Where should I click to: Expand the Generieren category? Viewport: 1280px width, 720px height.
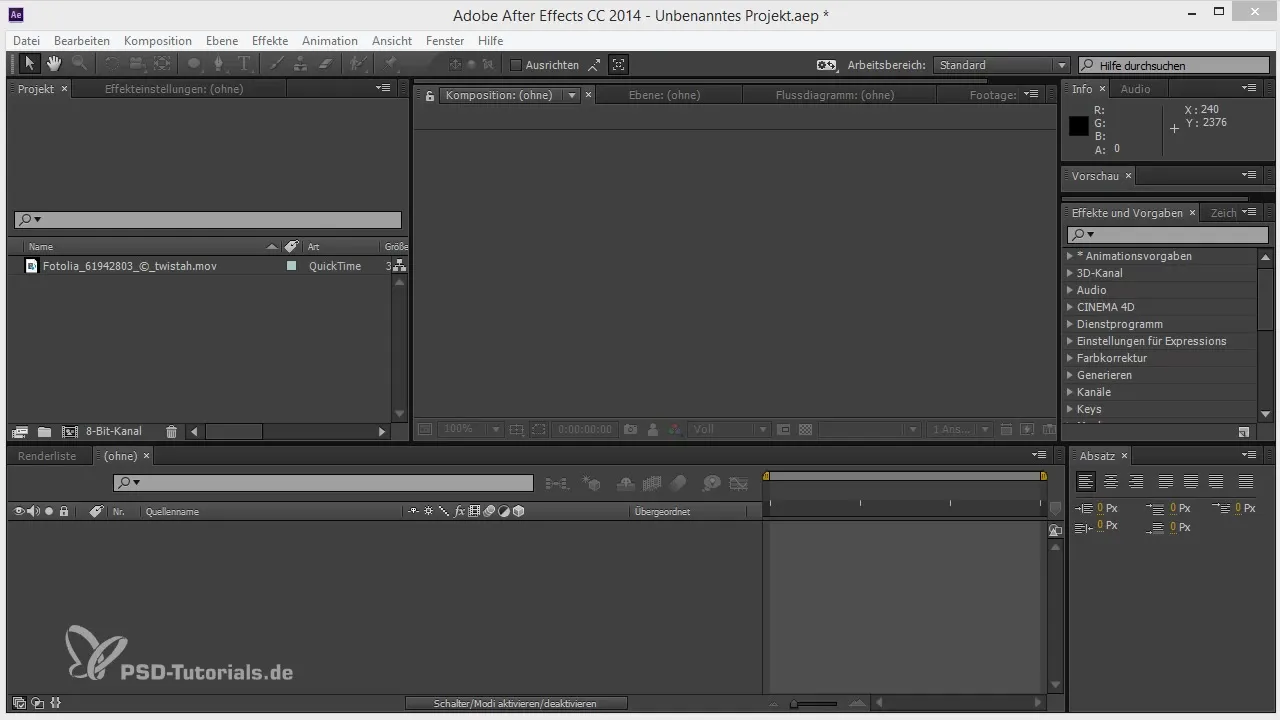point(1070,375)
